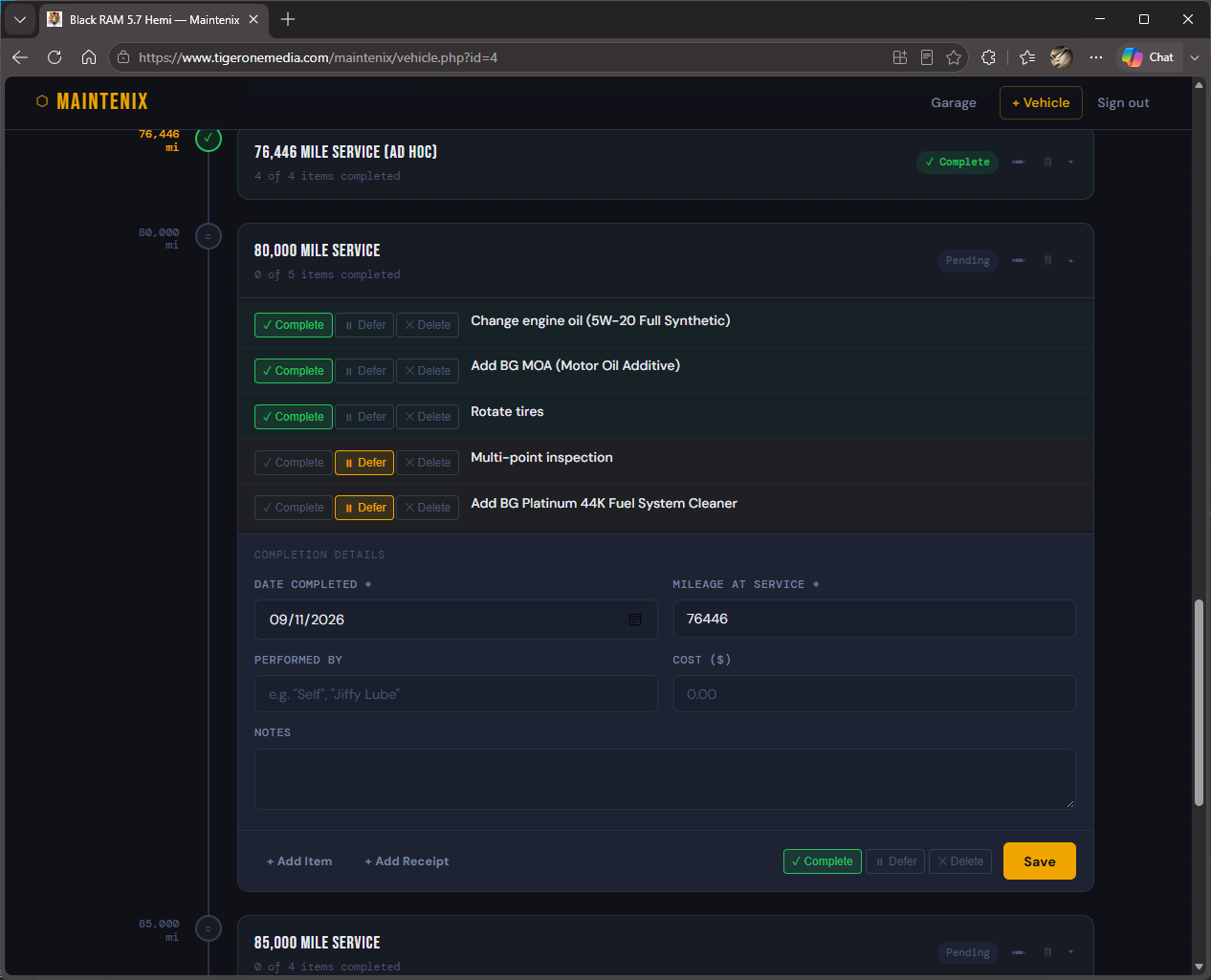This screenshot has width=1211, height=980.
Task: Mark all items Complete in footer bar
Action: point(823,861)
